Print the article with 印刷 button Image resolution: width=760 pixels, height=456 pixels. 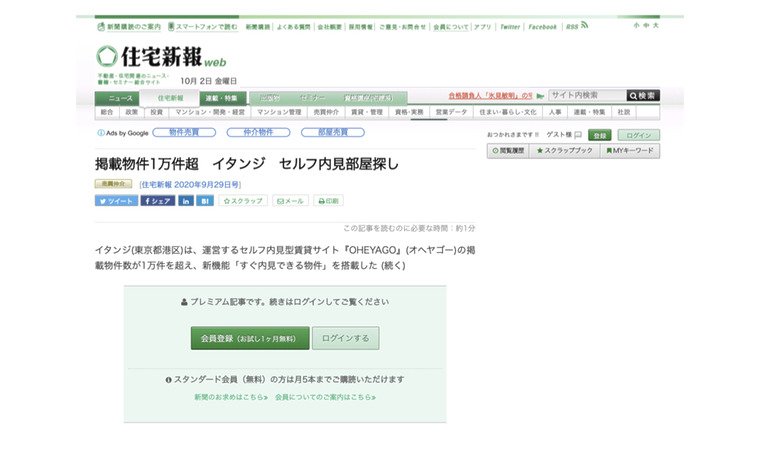tap(329, 201)
